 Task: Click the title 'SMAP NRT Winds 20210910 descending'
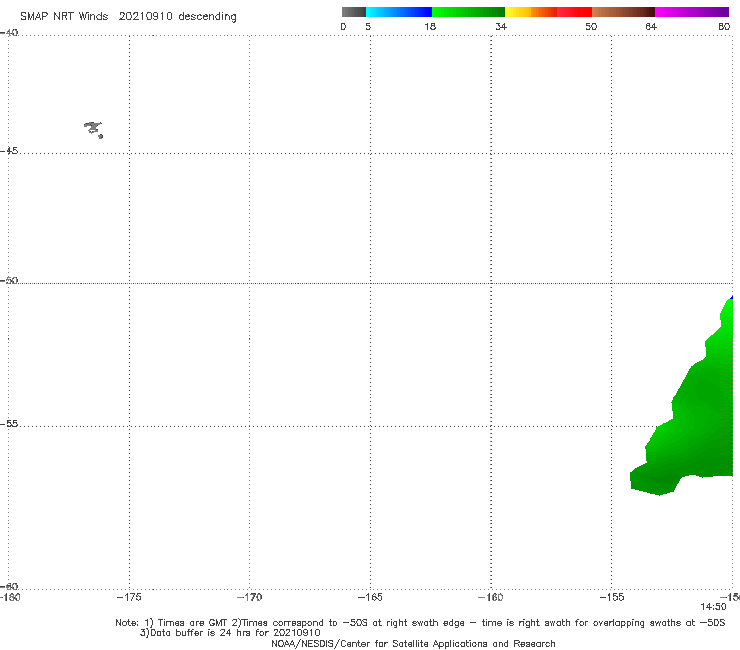pos(128,16)
